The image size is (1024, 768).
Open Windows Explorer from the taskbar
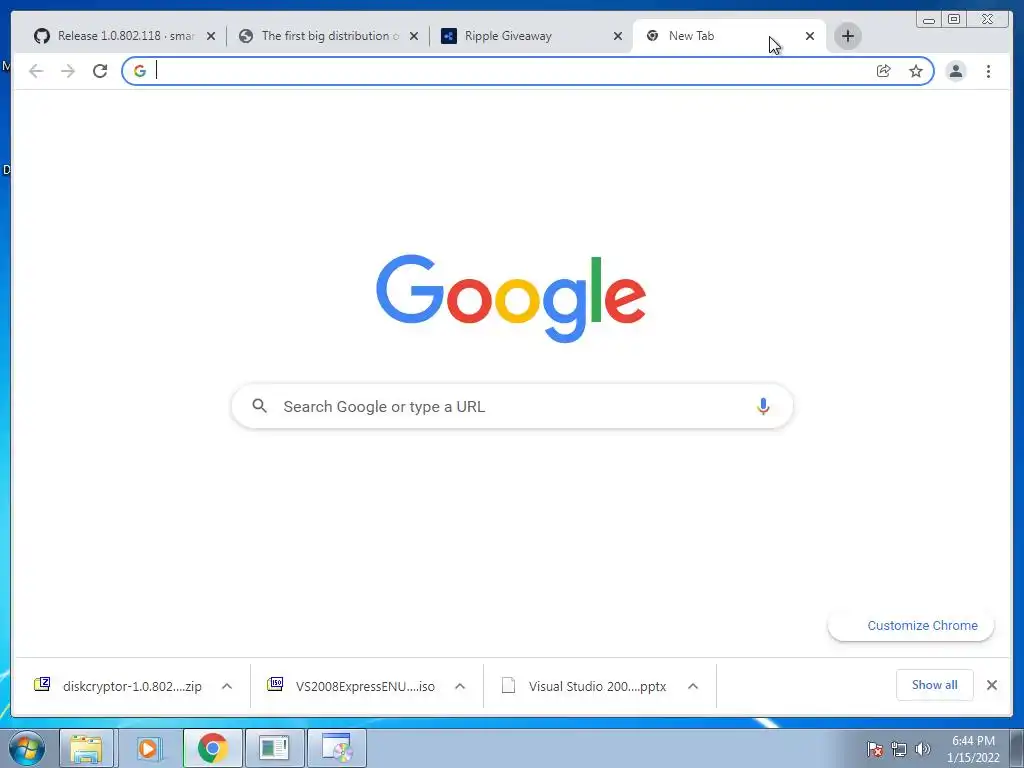pyautogui.click(x=86, y=748)
